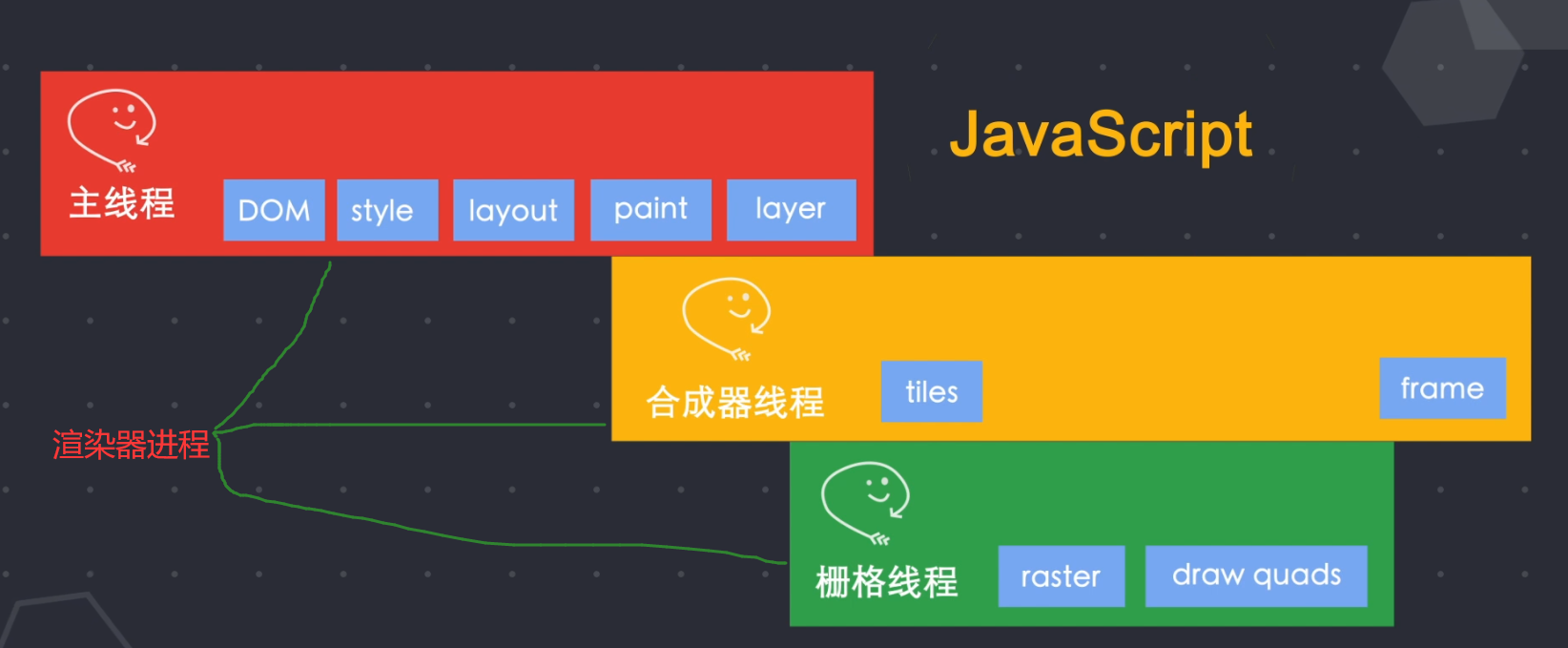The image size is (1568, 648).
Task: Click the DOM box in main thread
Action: [x=274, y=210]
